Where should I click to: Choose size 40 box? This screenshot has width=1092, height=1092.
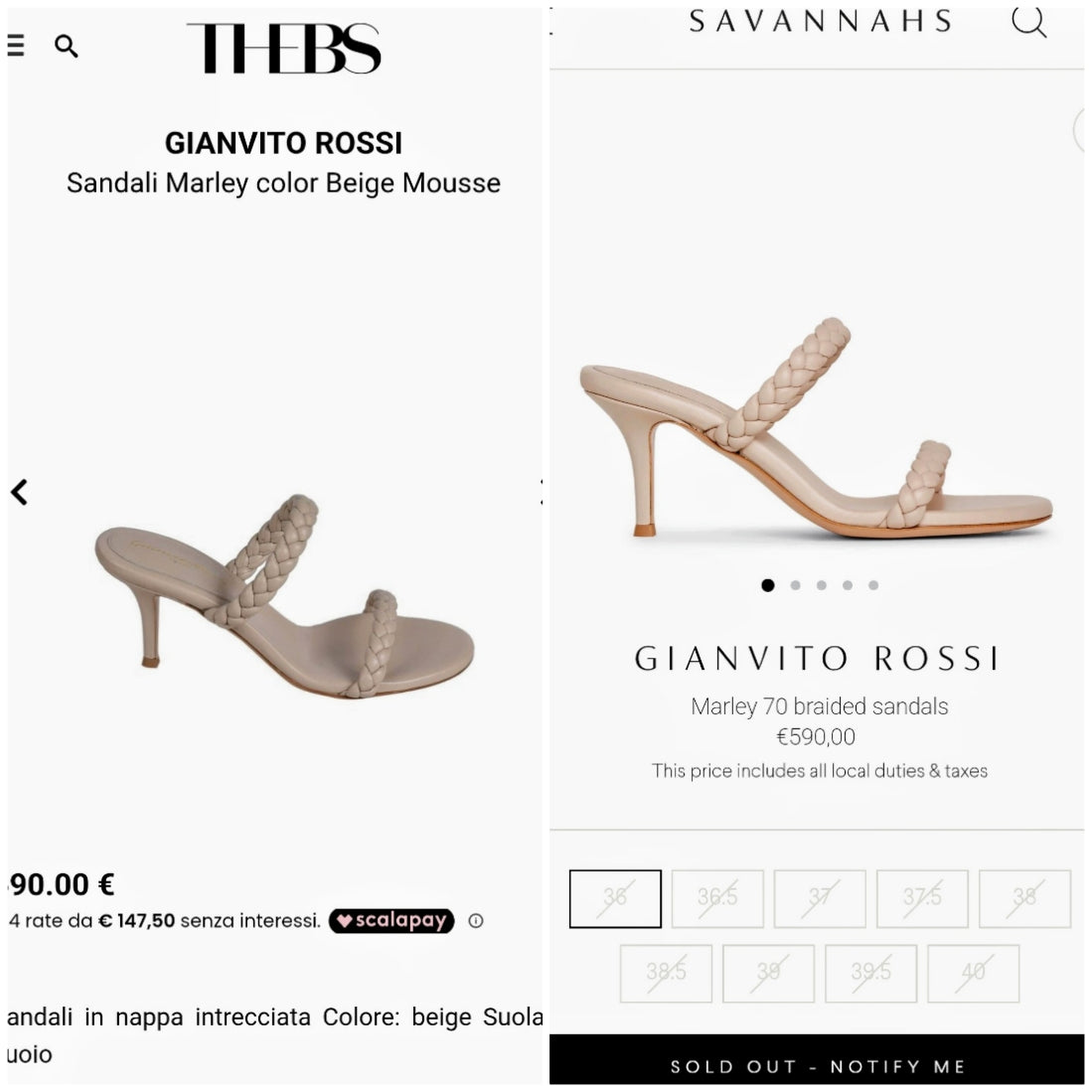(x=974, y=973)
